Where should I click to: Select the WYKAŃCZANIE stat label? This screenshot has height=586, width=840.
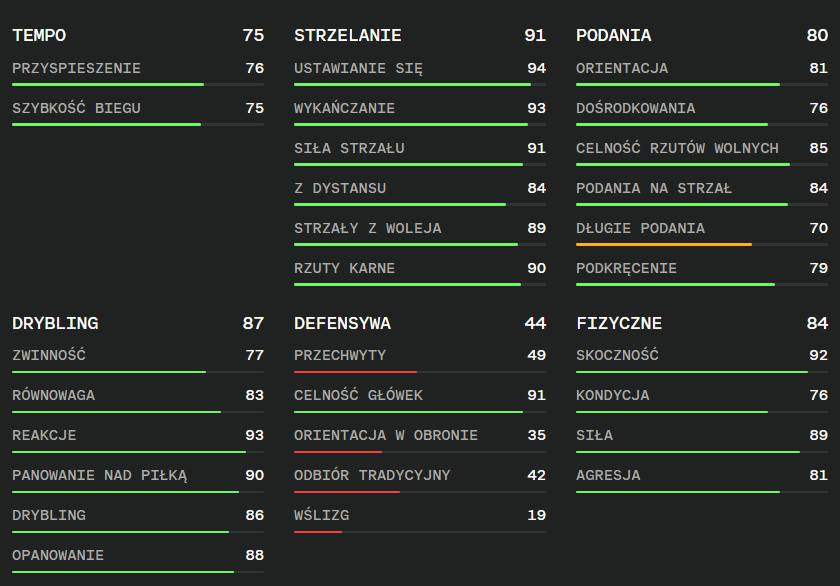point(344,109)
